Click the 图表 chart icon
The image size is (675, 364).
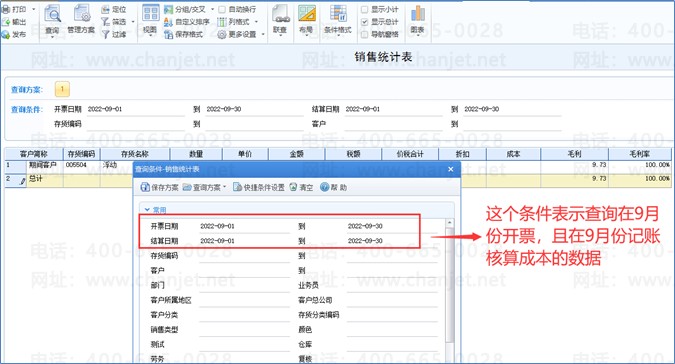(418, 14)
